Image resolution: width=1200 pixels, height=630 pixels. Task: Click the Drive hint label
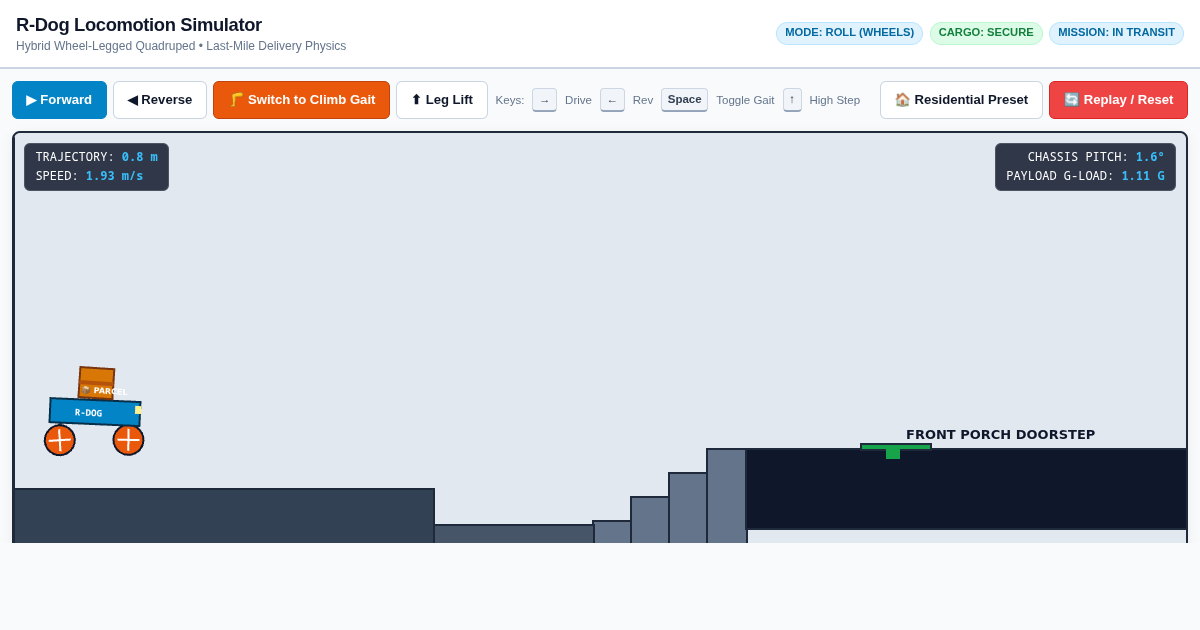[578, 100]
